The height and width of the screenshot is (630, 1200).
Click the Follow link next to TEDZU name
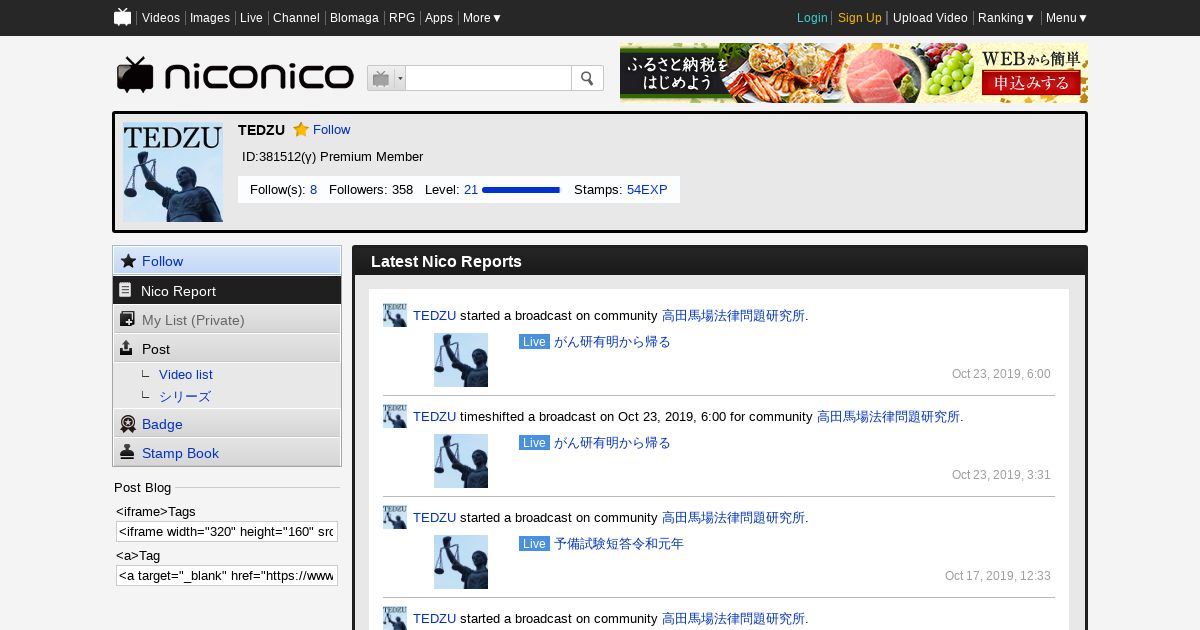pyautogui.click(x=331, y=130)
